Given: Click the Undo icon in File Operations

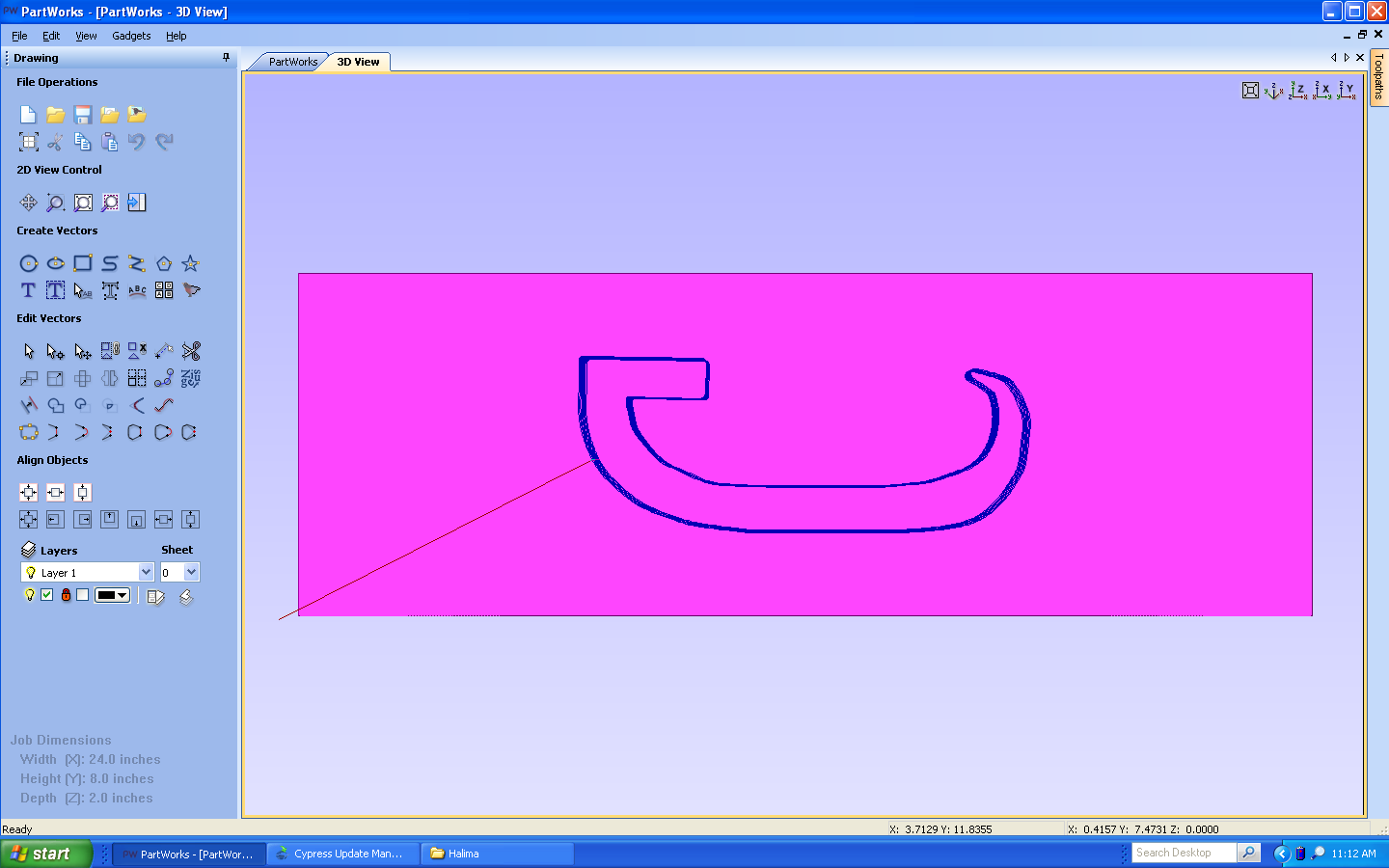Looking at the screenshot, I should coord(136,141).
